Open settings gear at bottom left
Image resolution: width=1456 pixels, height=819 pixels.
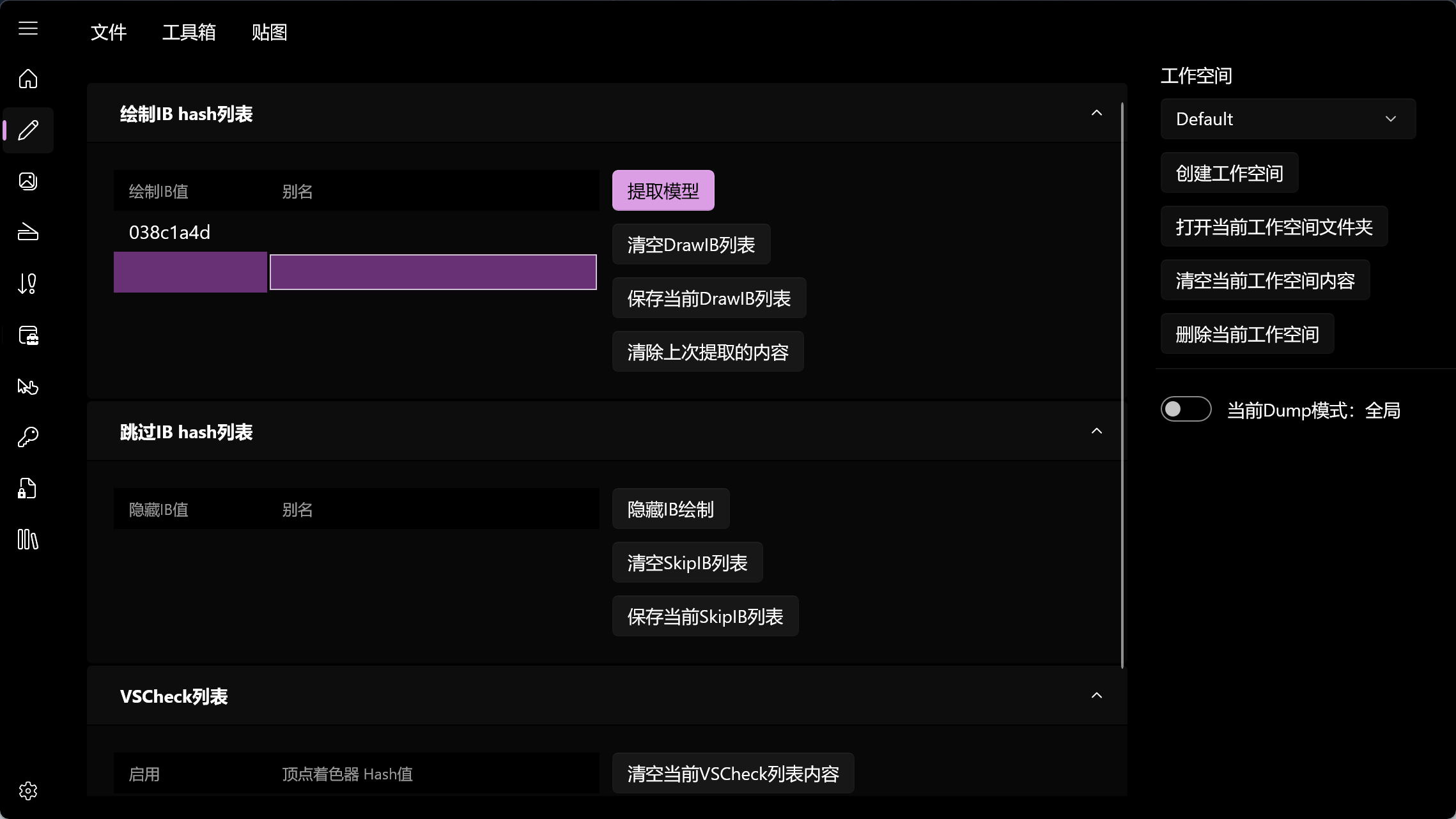(28, 791)
